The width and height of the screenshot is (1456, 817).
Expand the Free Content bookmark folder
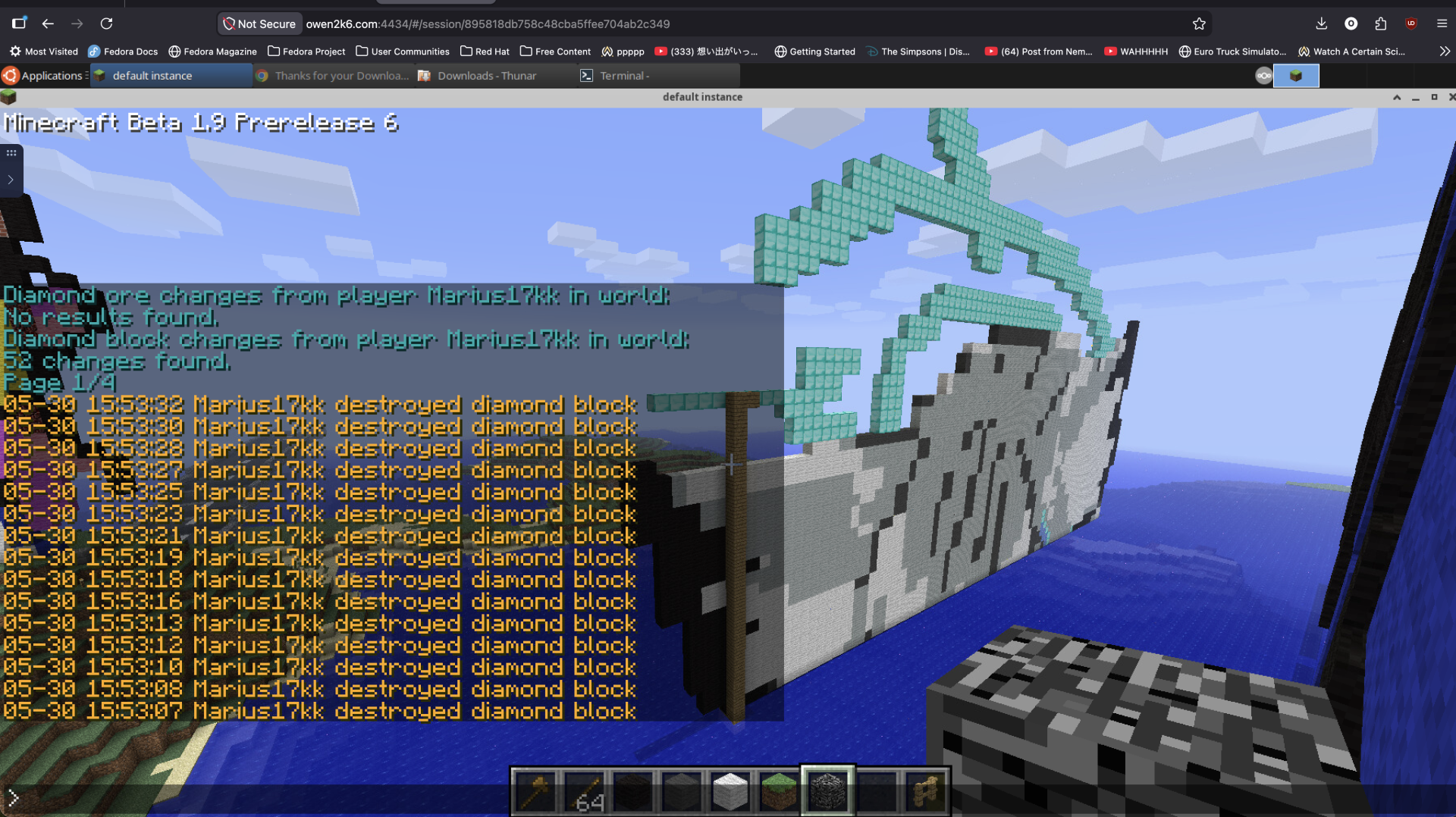555,52
